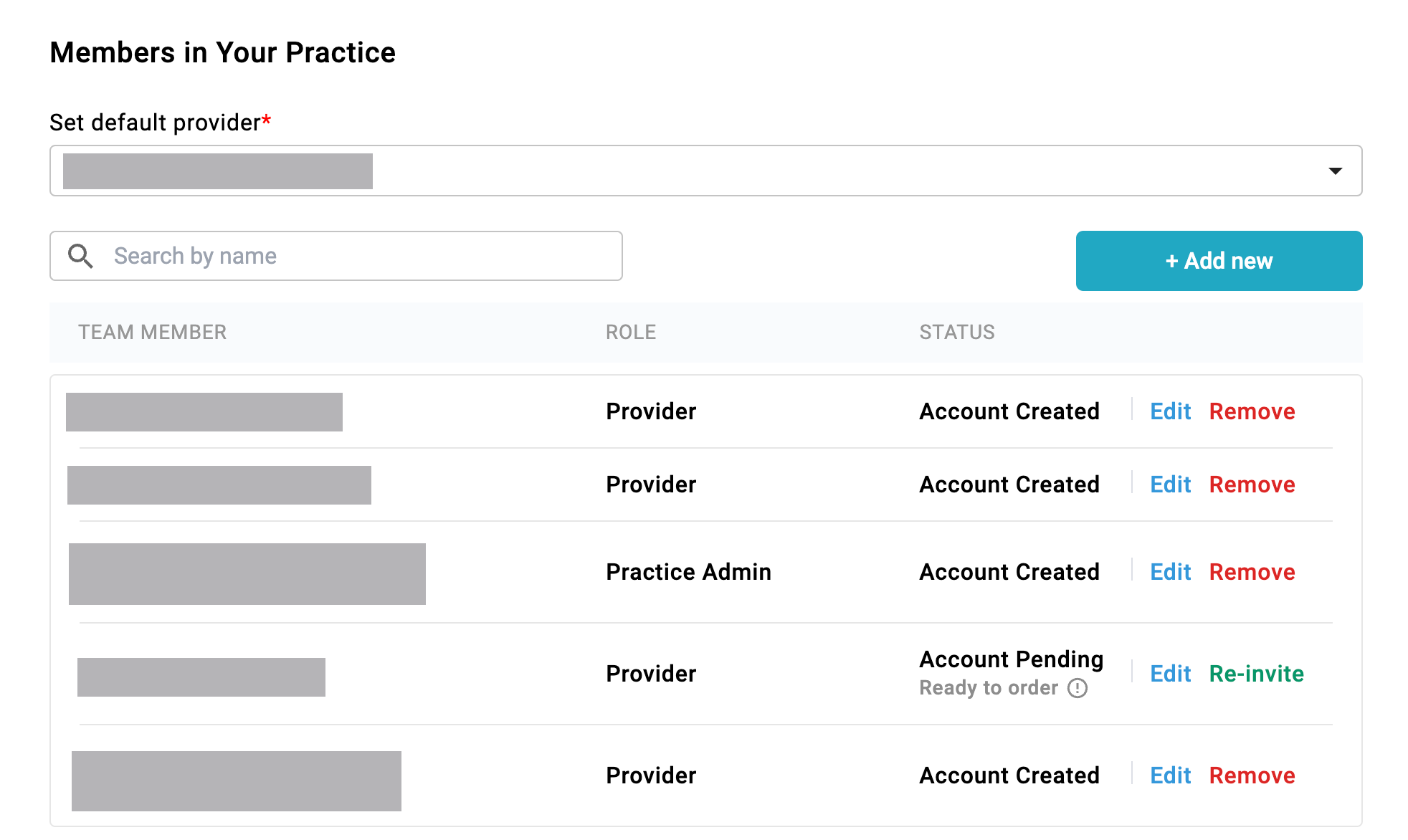Image resolution: width=1408 pixels, height=840 pixels.
Task: Click the search magnifying glass icon
Action: 81,256
